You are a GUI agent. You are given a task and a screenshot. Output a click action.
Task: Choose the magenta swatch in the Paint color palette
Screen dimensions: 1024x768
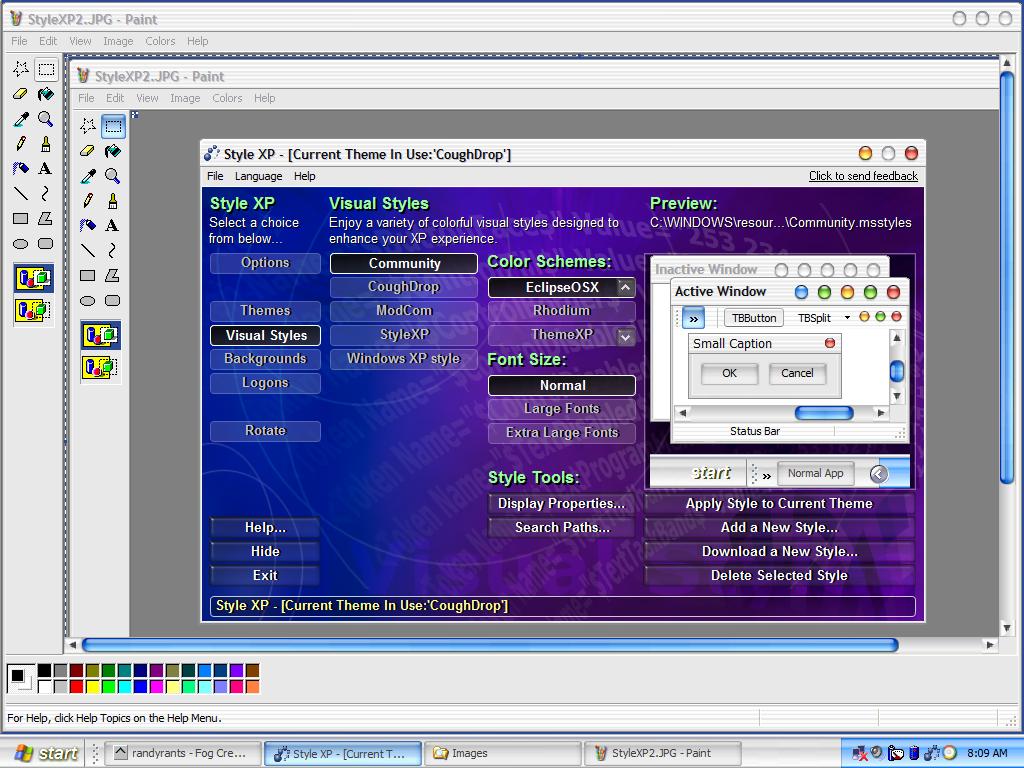[156, 686]
